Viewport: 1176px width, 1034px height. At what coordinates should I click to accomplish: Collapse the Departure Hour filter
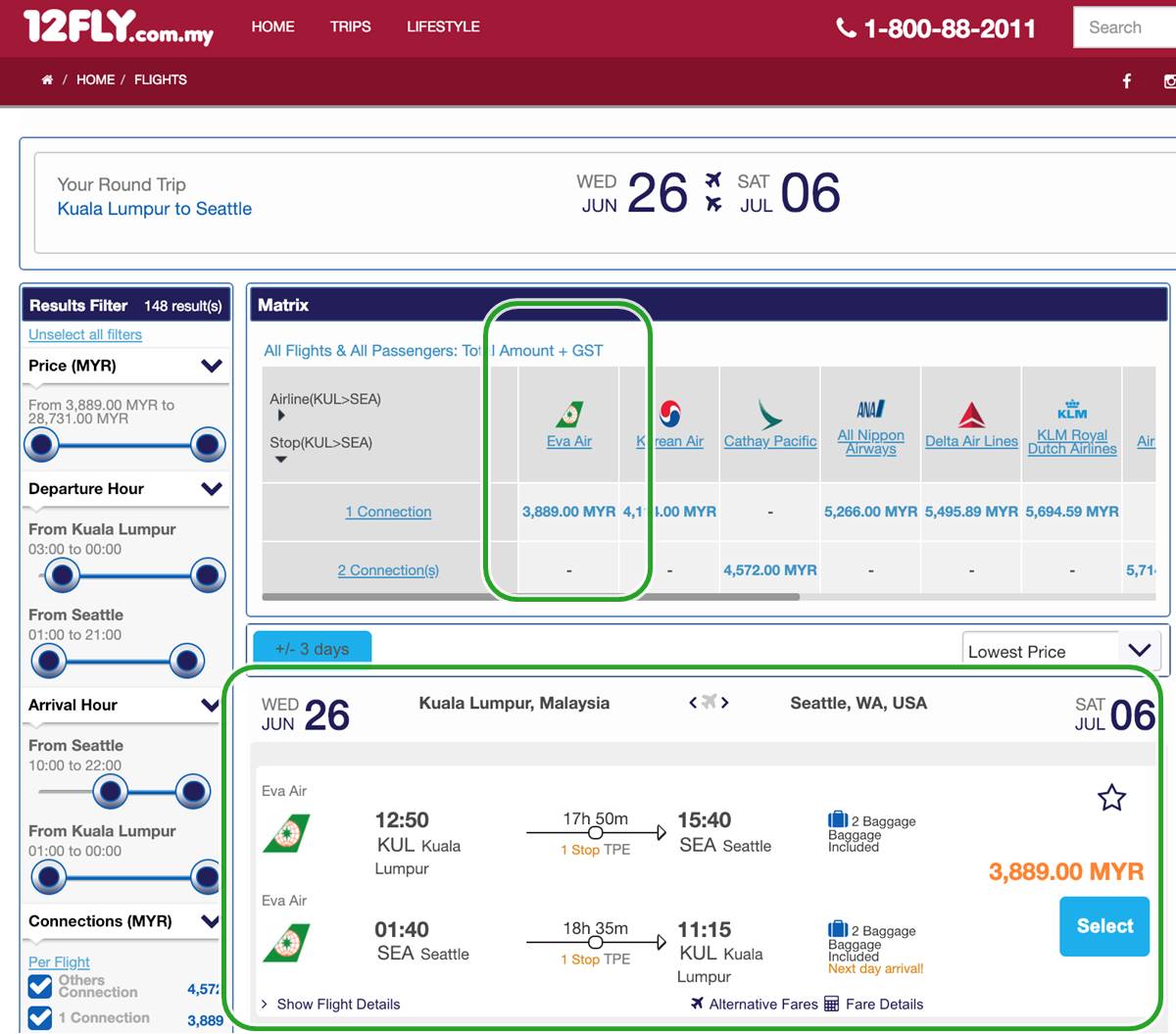click(212, 488)
